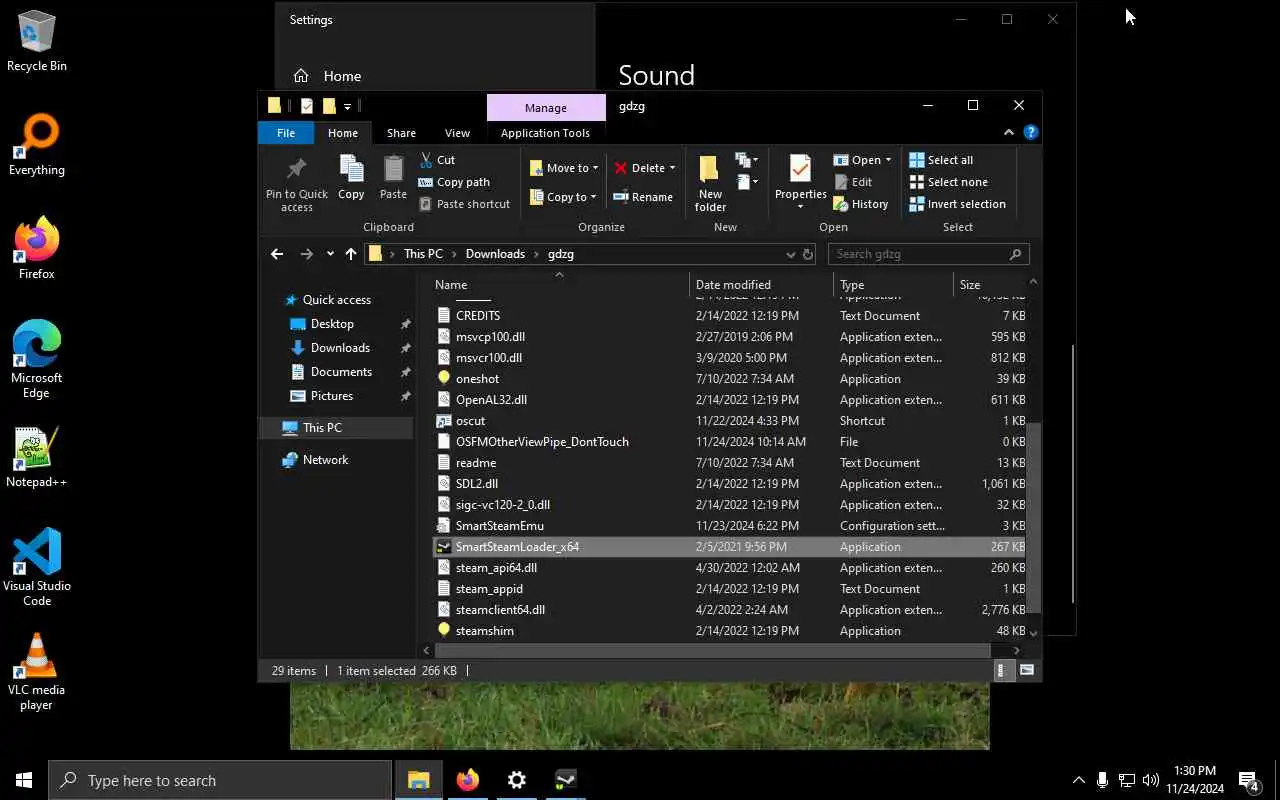Click the Cut scissors icon
1280x800 pixels.
(426, 160)
